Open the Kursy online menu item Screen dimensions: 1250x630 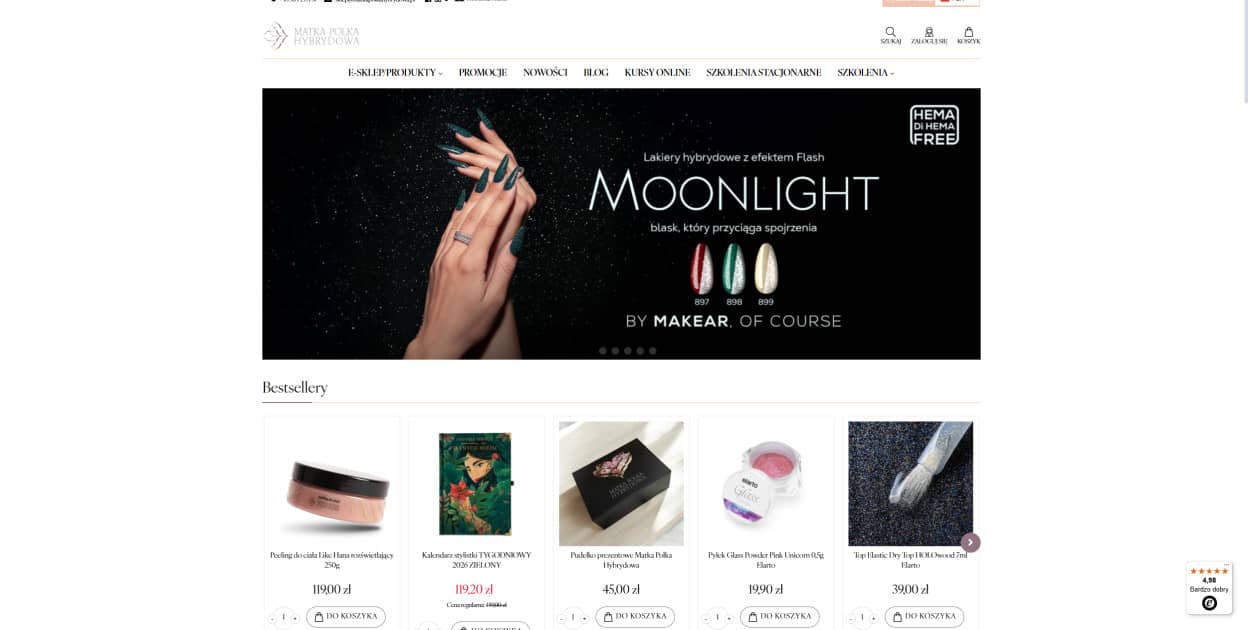(657, 72)
